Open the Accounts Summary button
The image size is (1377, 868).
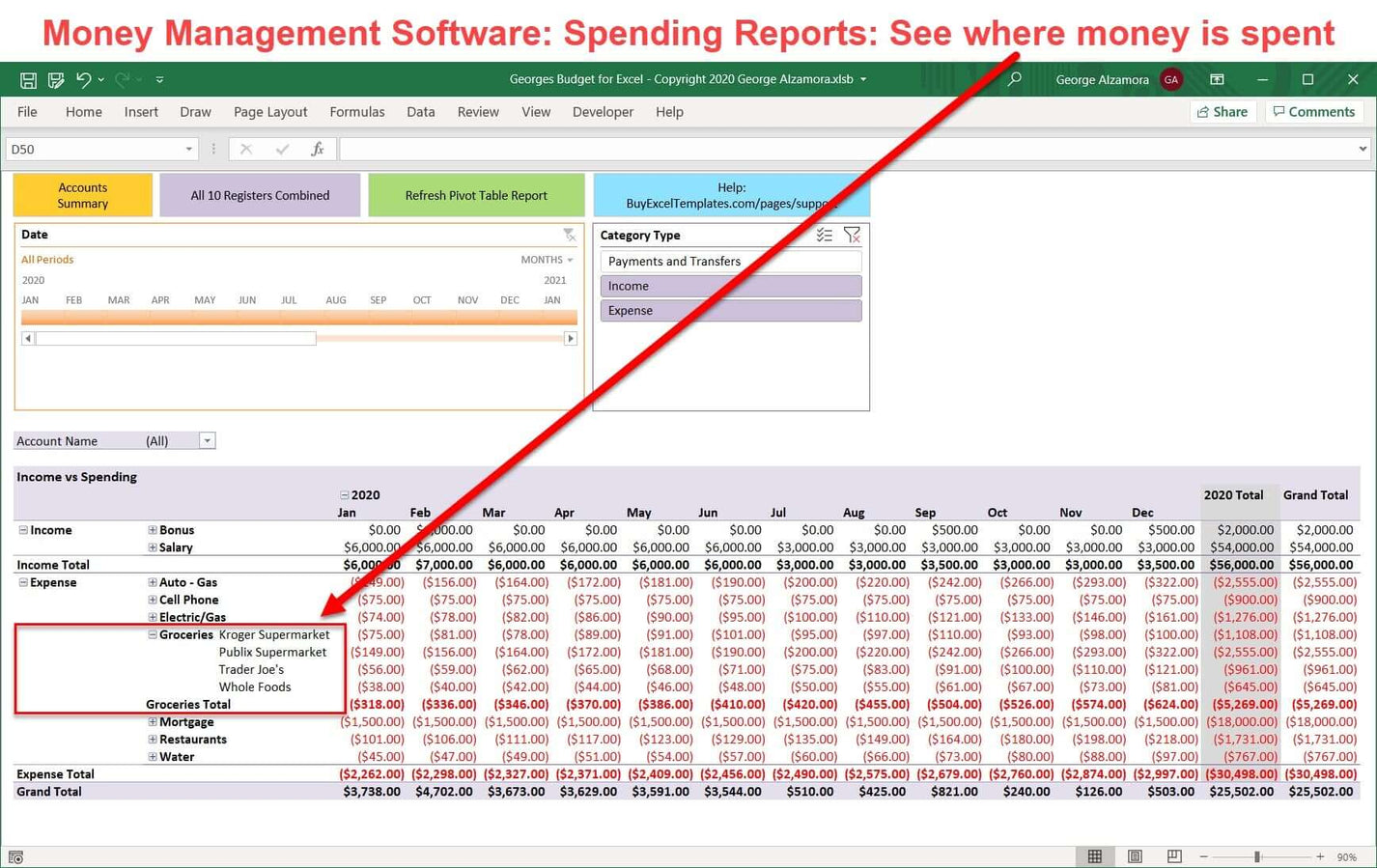click(82, 194)
